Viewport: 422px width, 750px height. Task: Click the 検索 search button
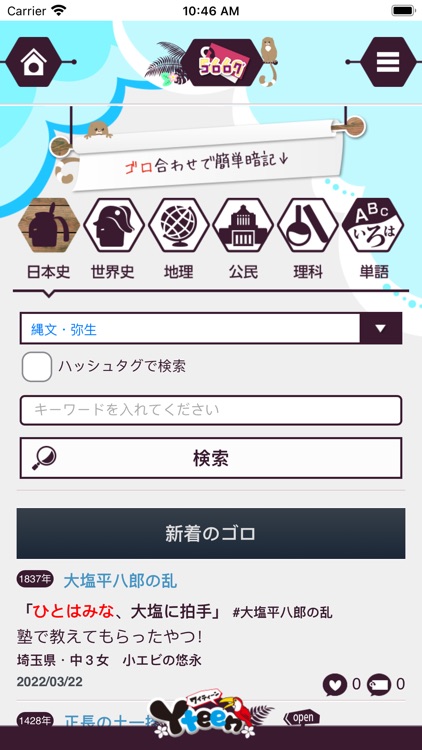(x=211, y=458)
